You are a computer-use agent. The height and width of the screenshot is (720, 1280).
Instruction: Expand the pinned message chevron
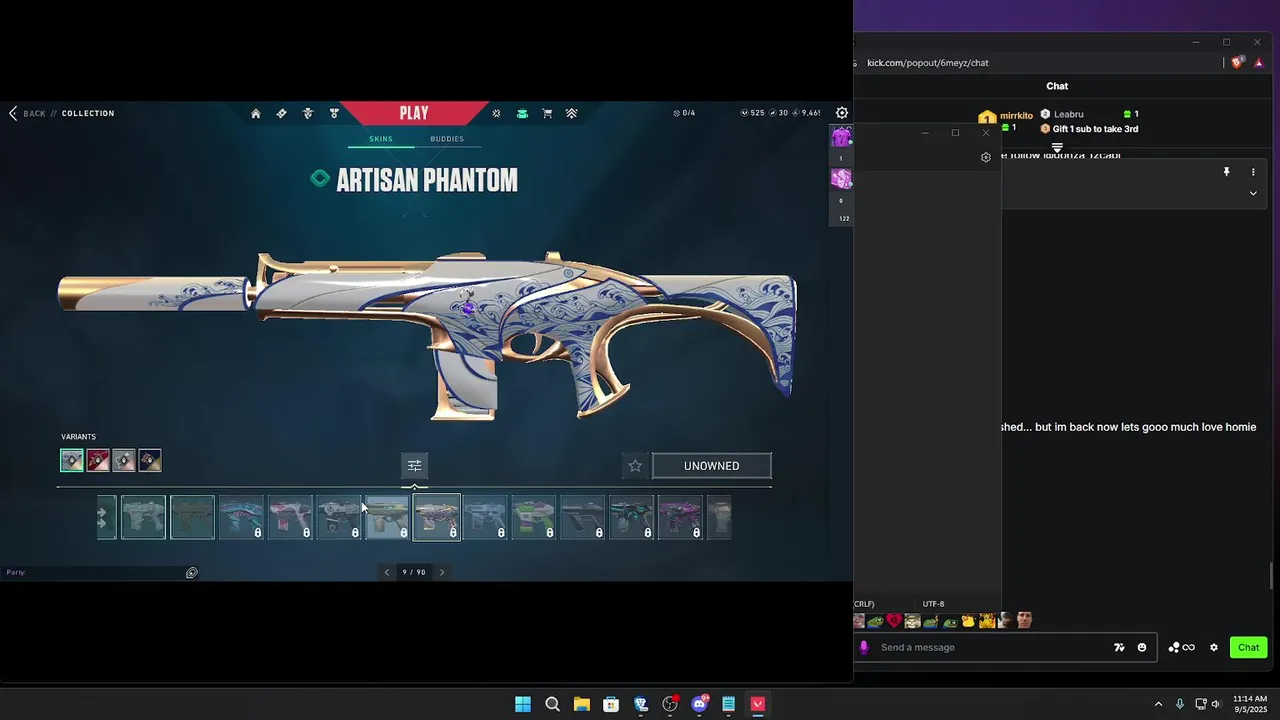coord(1253,193)
